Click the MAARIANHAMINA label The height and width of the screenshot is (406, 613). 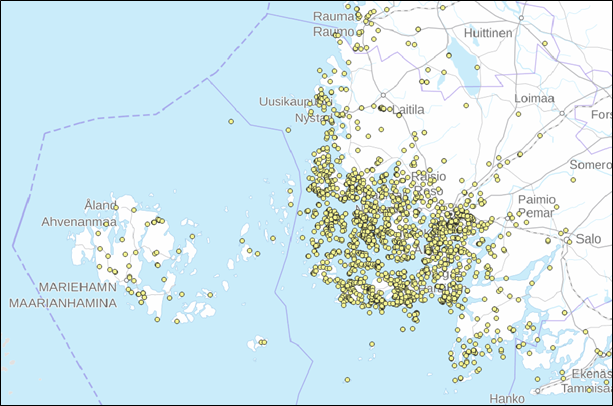point(56,301)
